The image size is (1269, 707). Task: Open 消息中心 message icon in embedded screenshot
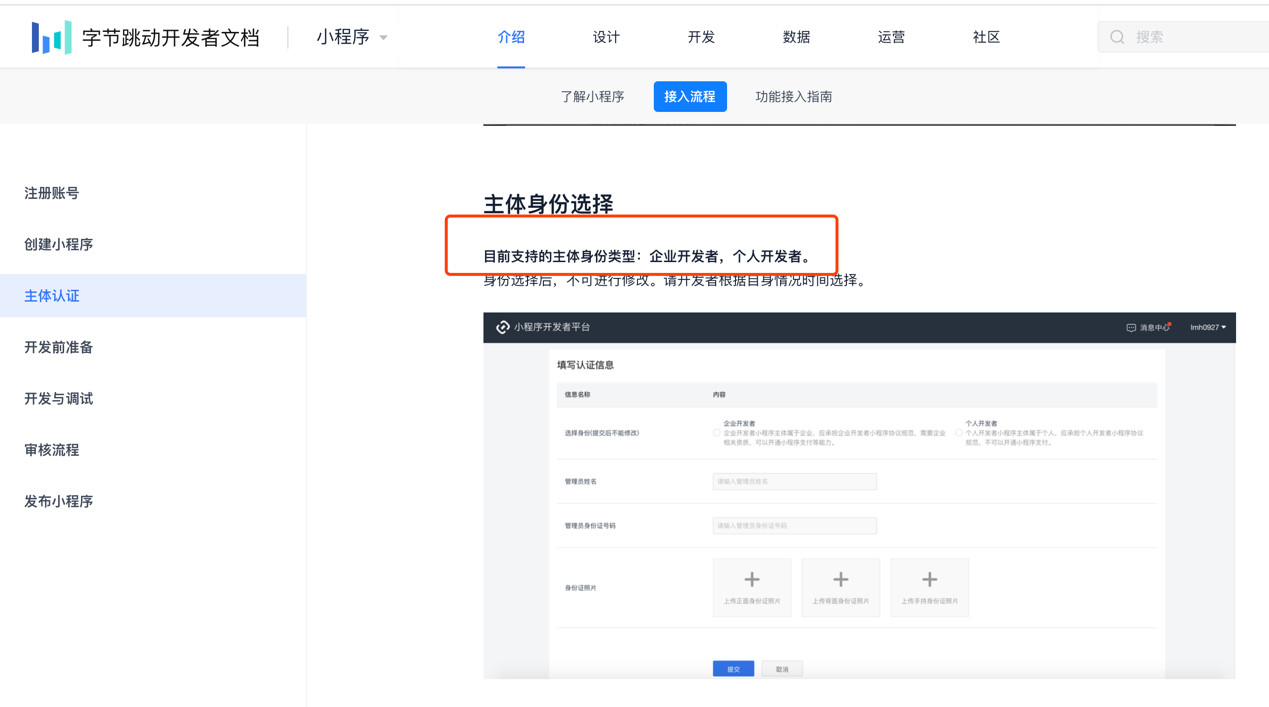coord(1131,328)
